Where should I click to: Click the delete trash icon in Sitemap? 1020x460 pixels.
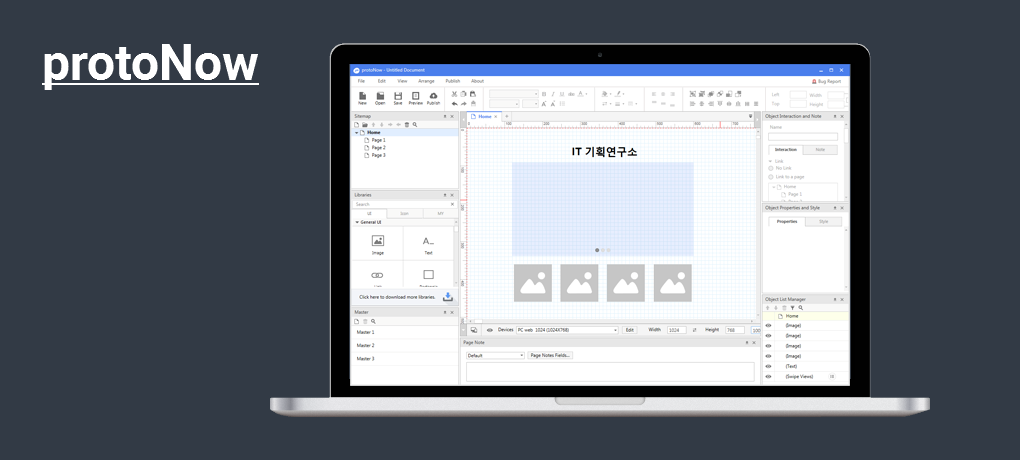tap(407, 124)
